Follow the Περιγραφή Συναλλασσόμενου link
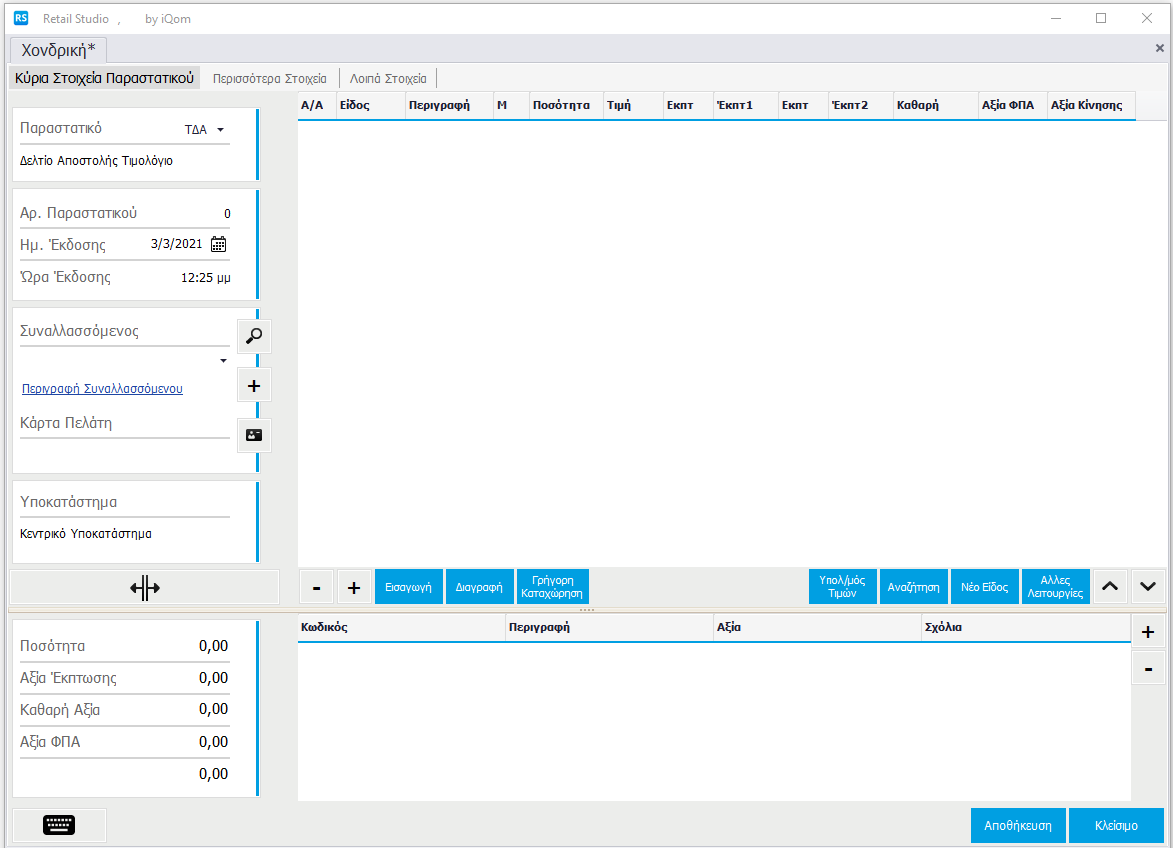1173x848 pixels. click(102, 389)
